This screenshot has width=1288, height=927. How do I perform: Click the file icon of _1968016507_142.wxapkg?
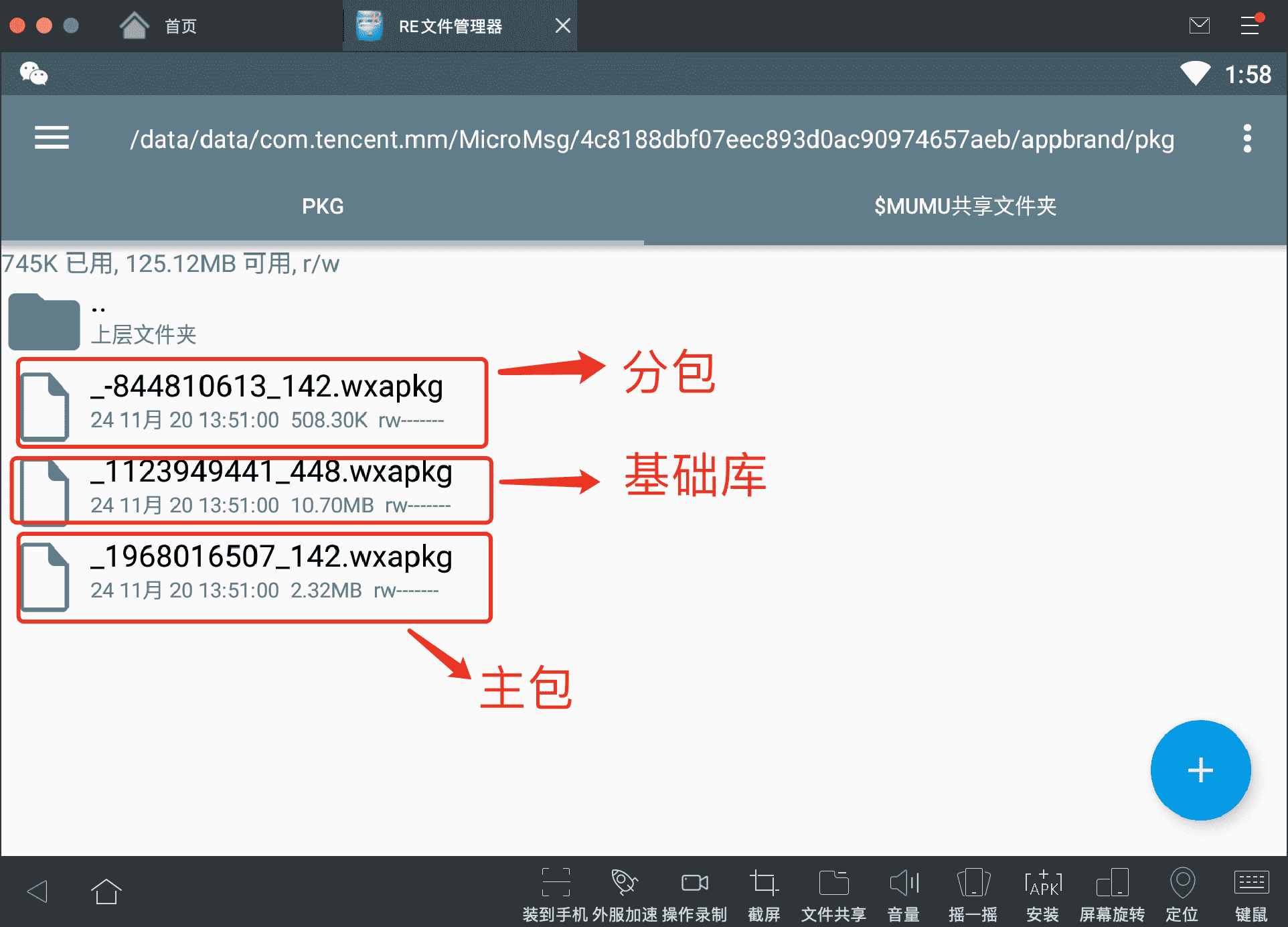tap(45, 577)
